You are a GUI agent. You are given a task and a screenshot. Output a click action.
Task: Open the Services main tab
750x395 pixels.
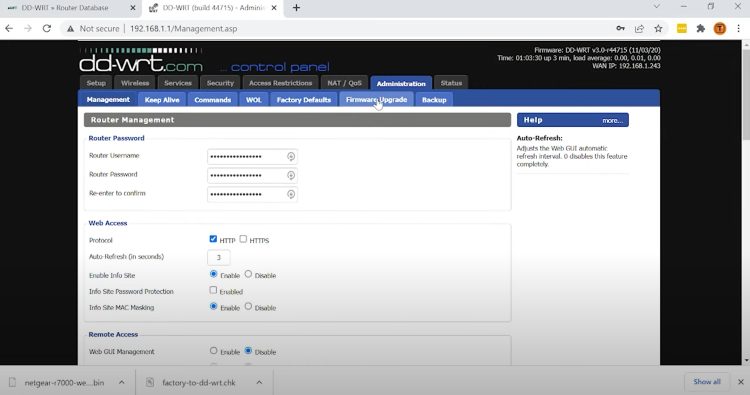point(177,83)
